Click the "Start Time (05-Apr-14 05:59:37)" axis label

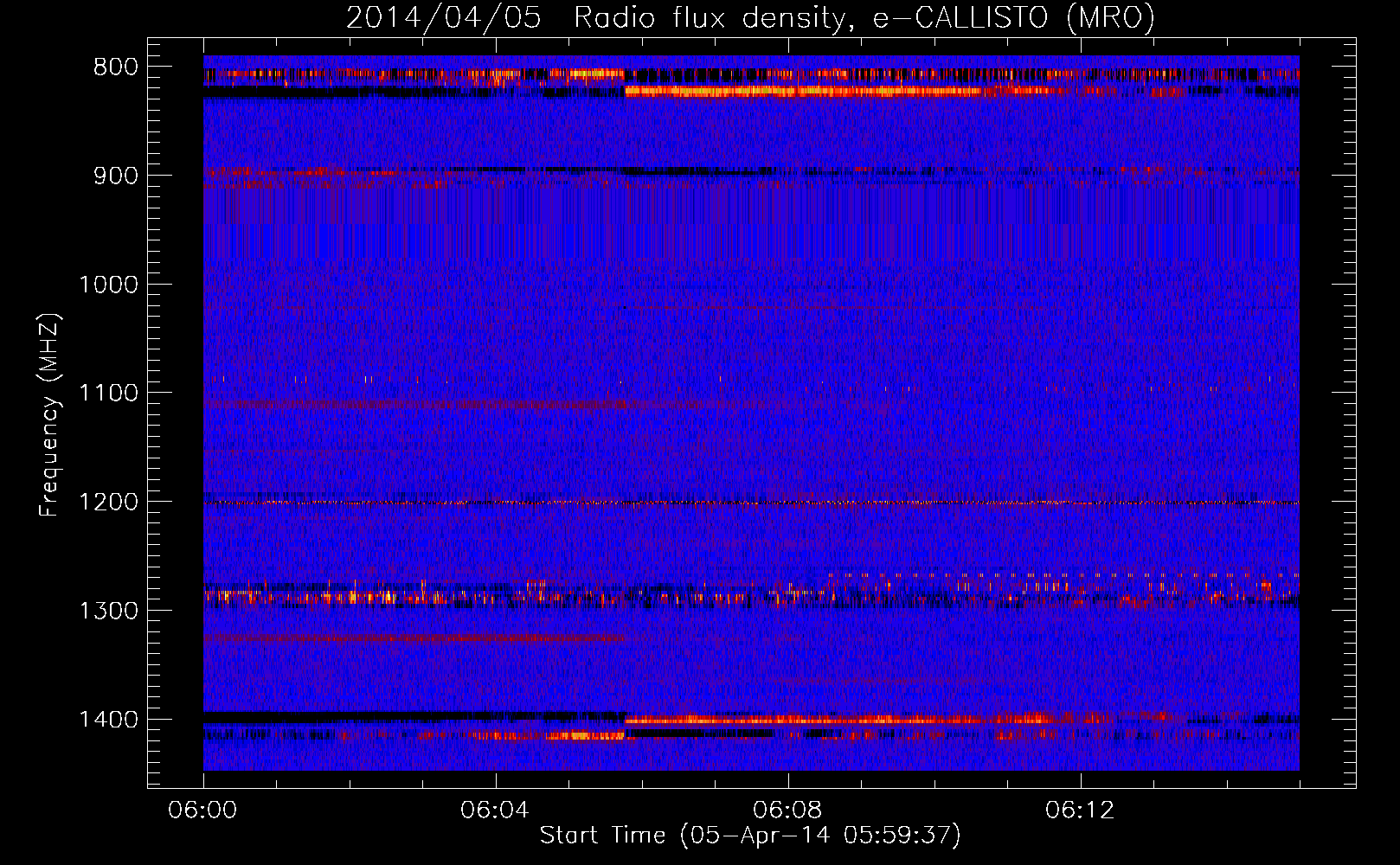point(750,836)
